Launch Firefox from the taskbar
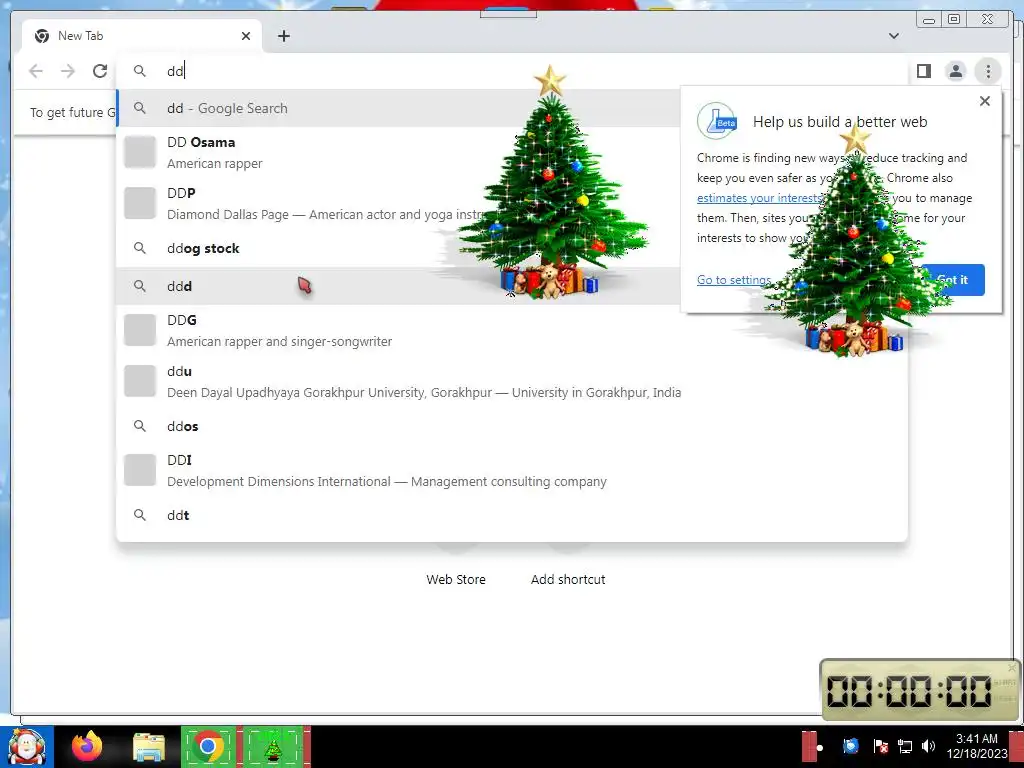1024x768 pixels. coord(88,746)
